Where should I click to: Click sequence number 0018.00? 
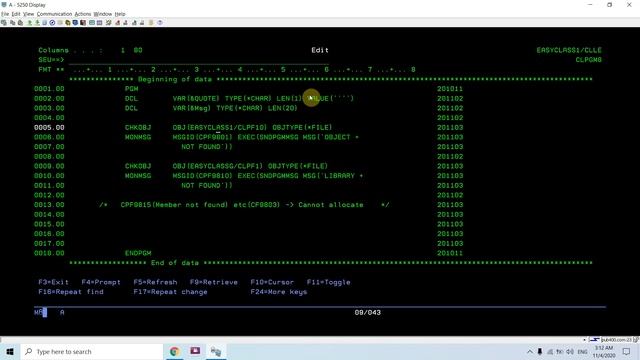pyautogui.click(x=49, y=253)
